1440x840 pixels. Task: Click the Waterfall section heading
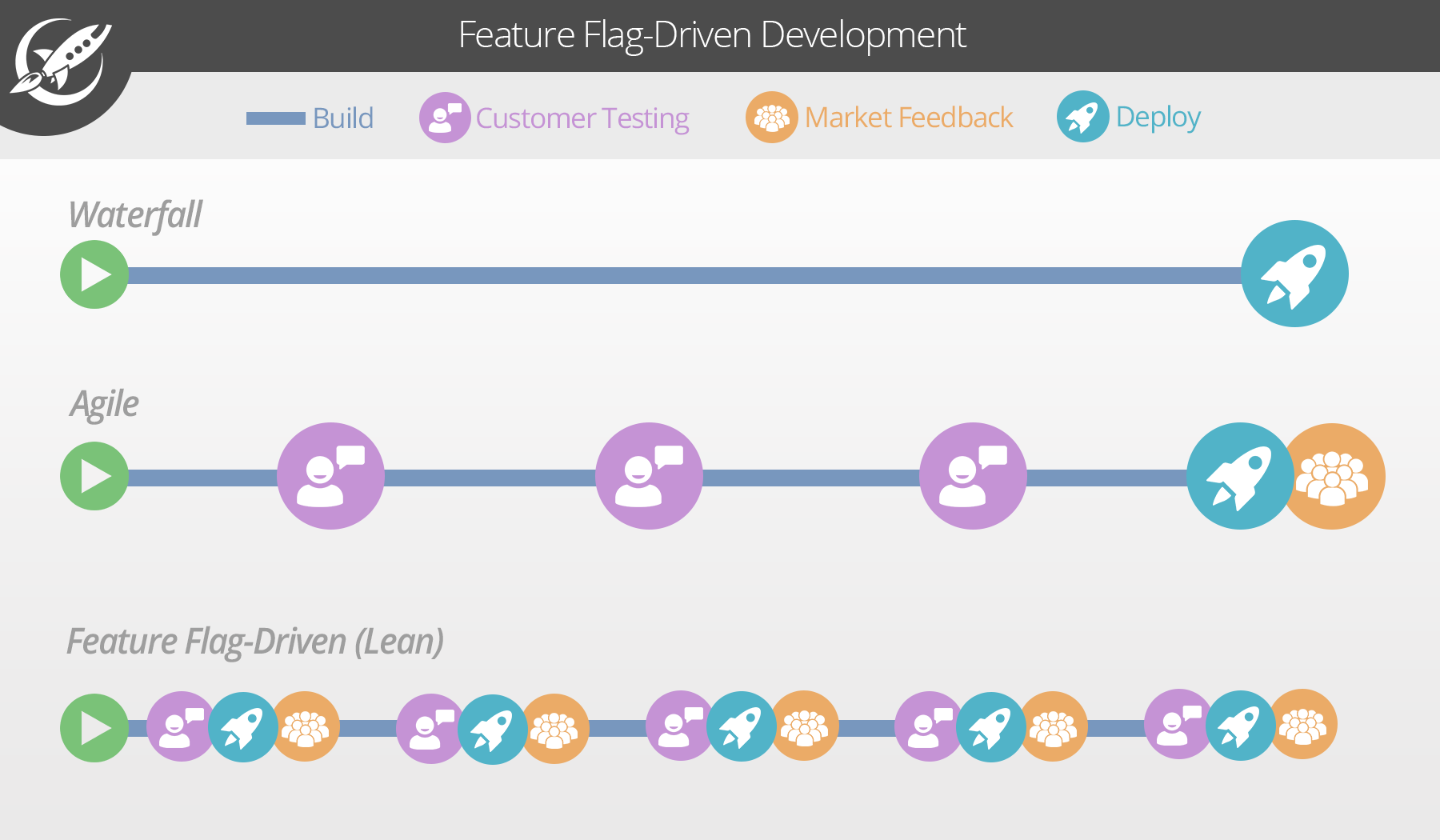point(134,214)
